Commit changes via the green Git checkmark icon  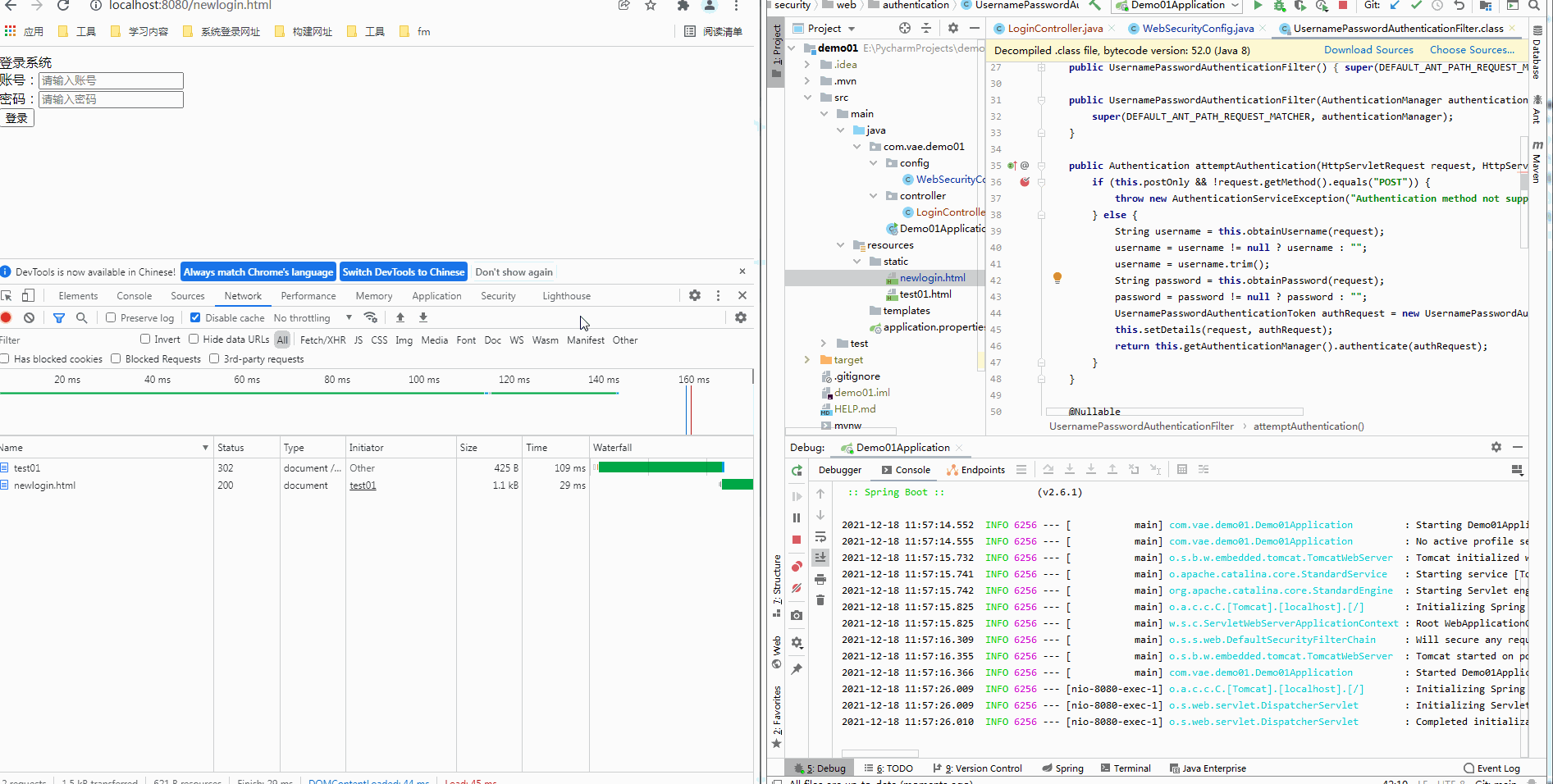point(1416,5)
